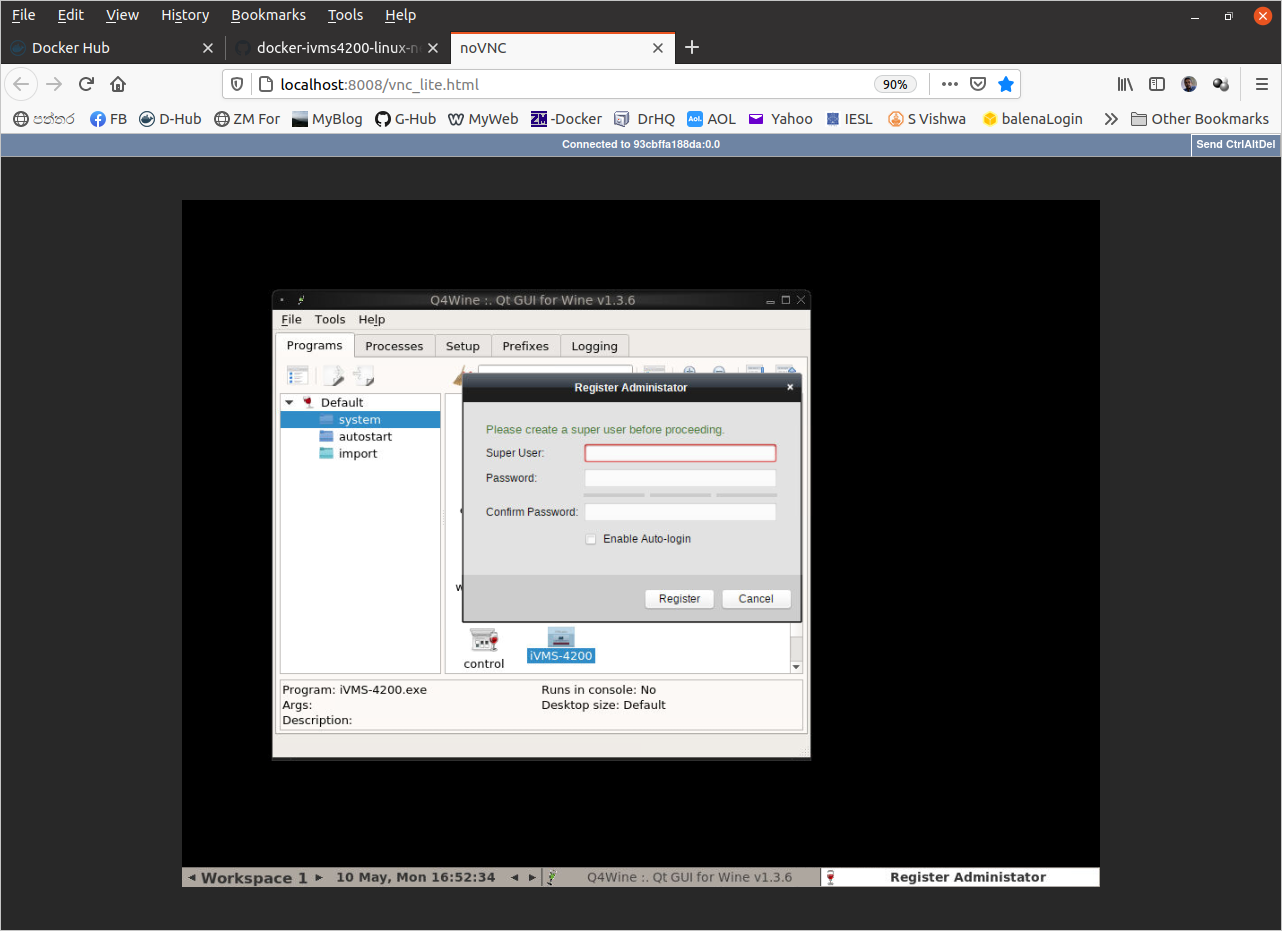Switch to the Docker Hub browser tab

pos(113,47)
